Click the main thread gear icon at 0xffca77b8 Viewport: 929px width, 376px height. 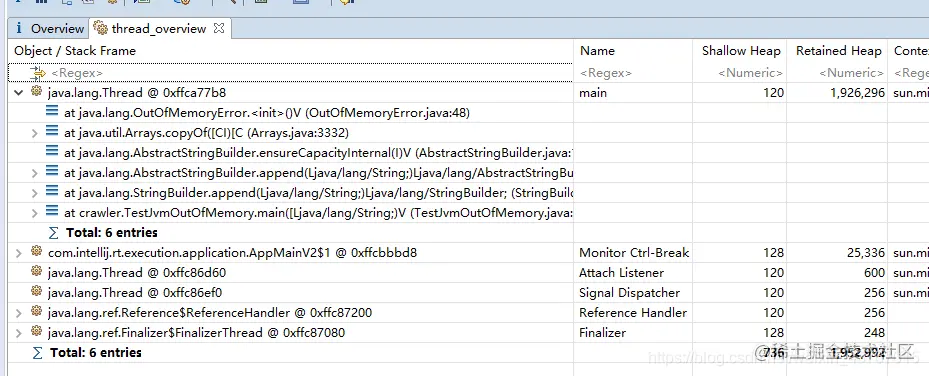tap(36, 92)
